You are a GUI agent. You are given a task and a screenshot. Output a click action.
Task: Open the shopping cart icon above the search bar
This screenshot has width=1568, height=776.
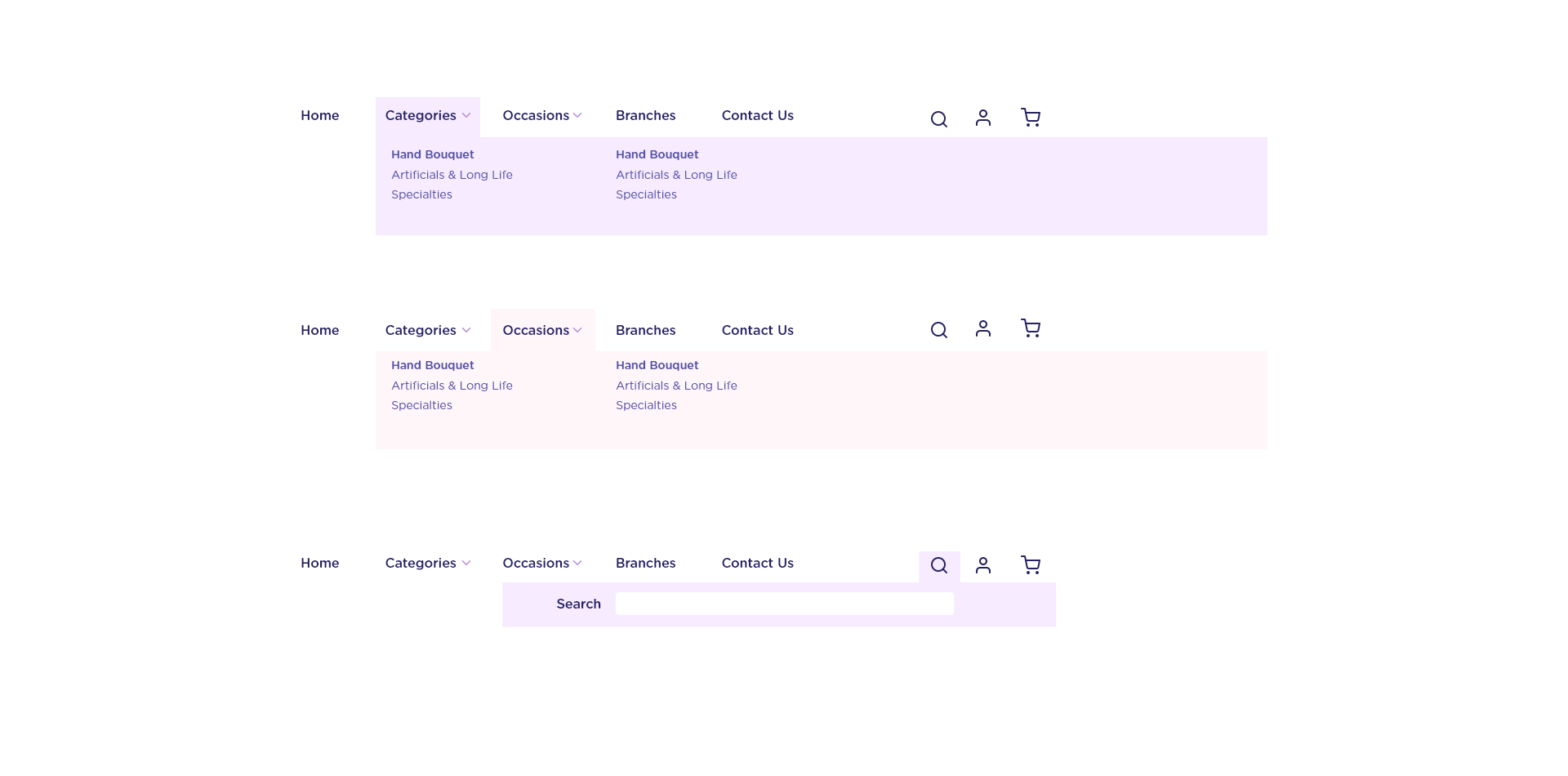click(x=1030, y=565)
